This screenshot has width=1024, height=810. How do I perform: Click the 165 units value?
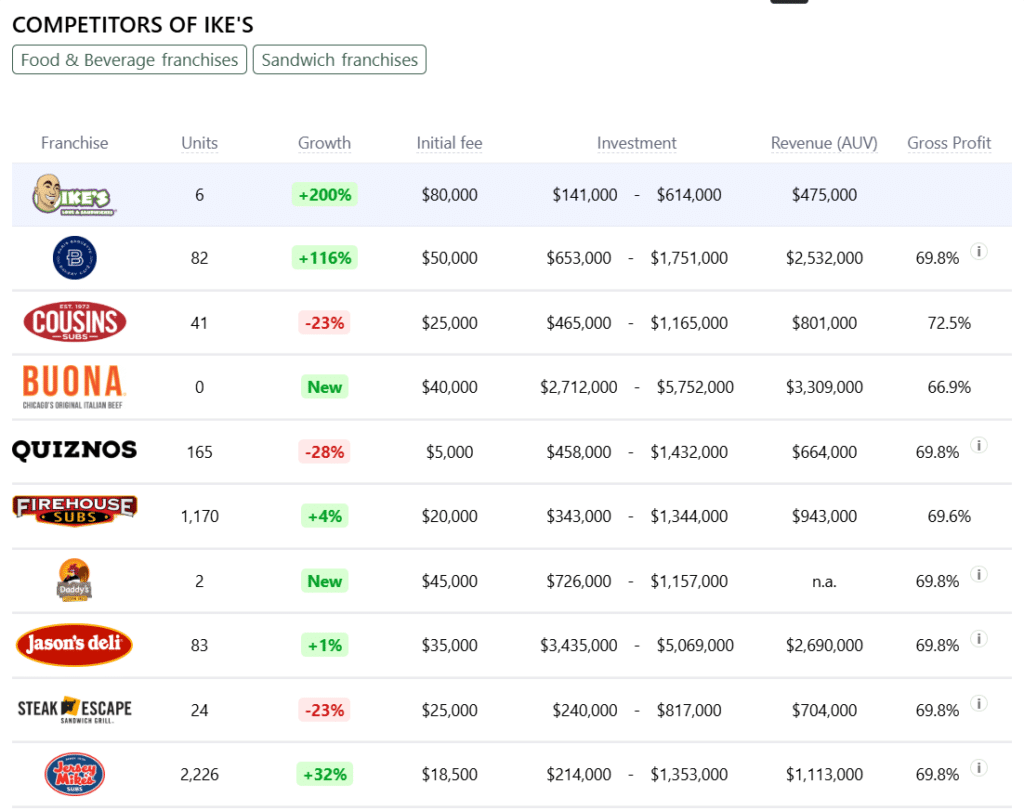click(199, 452)
